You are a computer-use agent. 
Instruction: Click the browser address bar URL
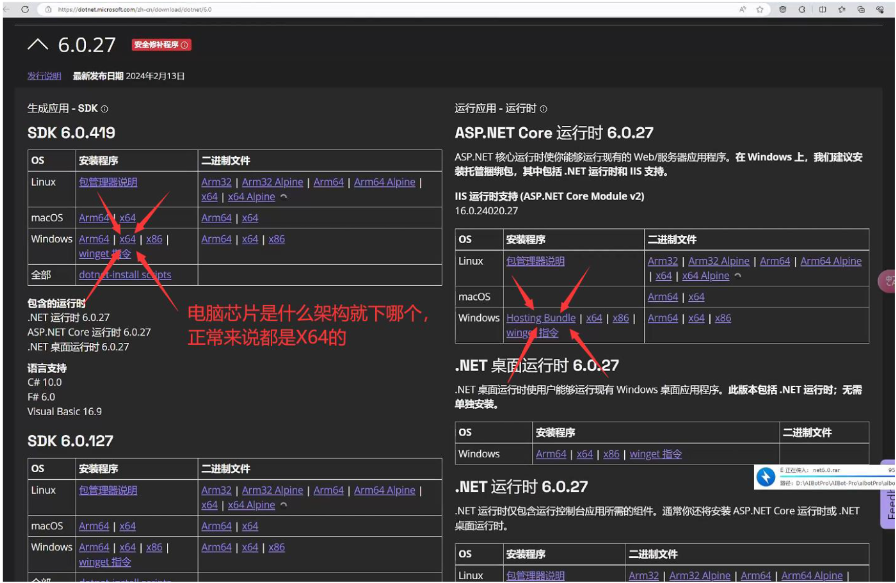140,8
